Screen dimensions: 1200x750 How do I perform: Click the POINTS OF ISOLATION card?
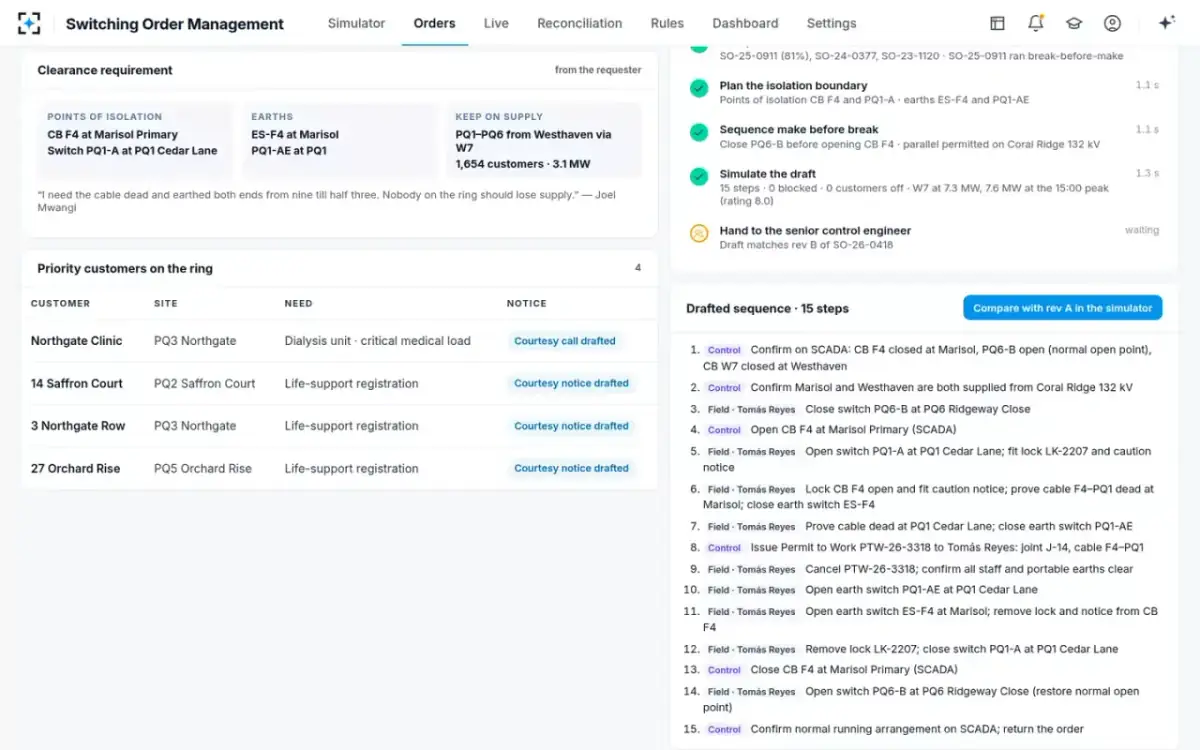[x=135, y=140]
